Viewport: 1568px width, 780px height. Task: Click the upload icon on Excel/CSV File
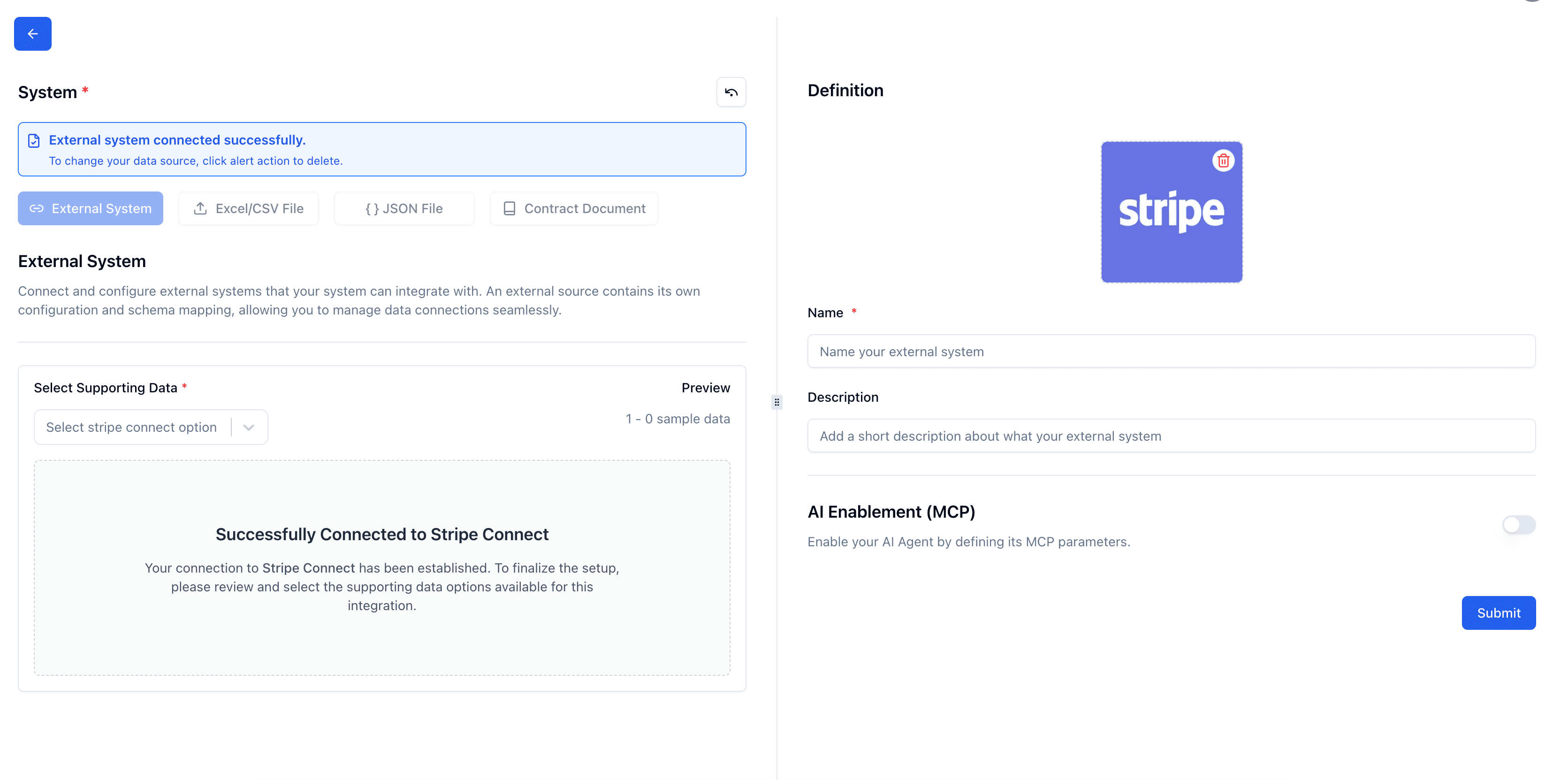click(200, 208)
